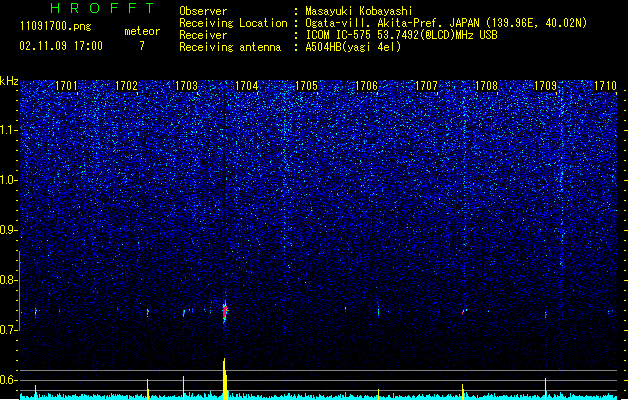Click the 1704 time marker
The image size is (629, 400).
coord(246,86)
